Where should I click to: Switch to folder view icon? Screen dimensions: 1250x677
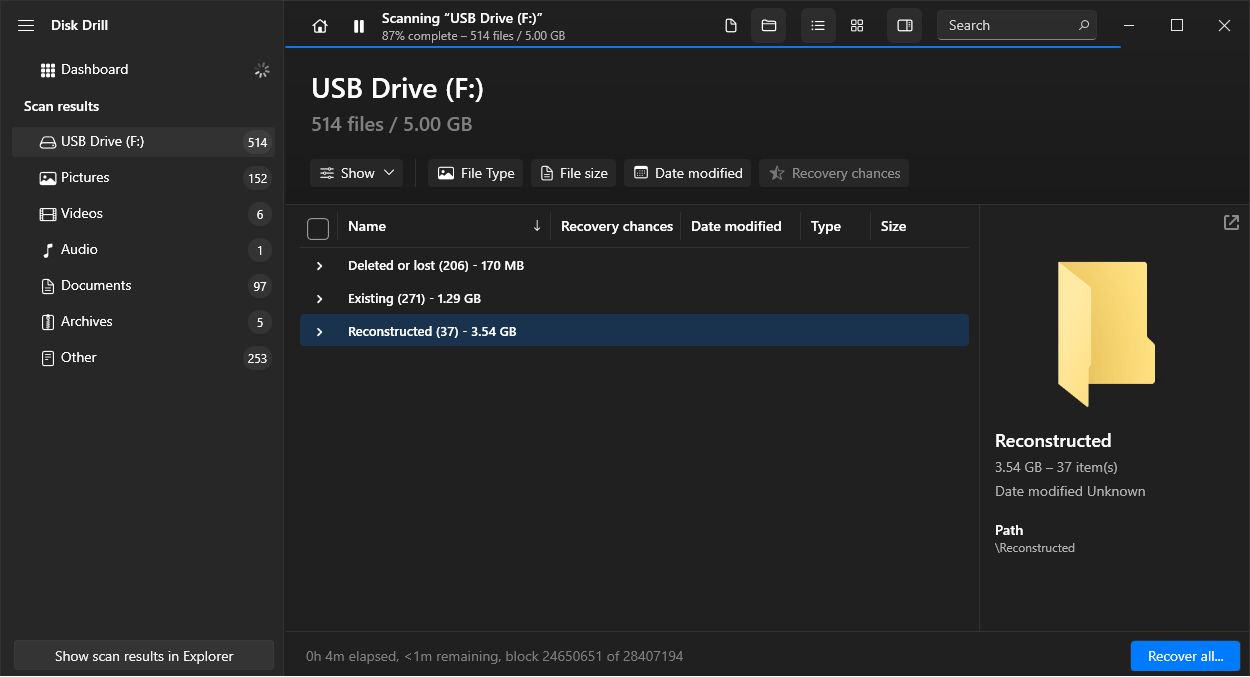pyautogui.click(x=769, y=26)
